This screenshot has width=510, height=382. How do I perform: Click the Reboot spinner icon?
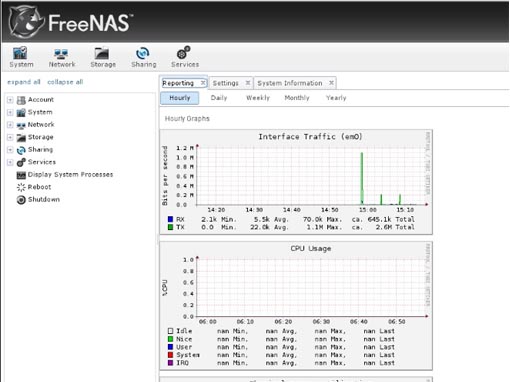point(21,187)
